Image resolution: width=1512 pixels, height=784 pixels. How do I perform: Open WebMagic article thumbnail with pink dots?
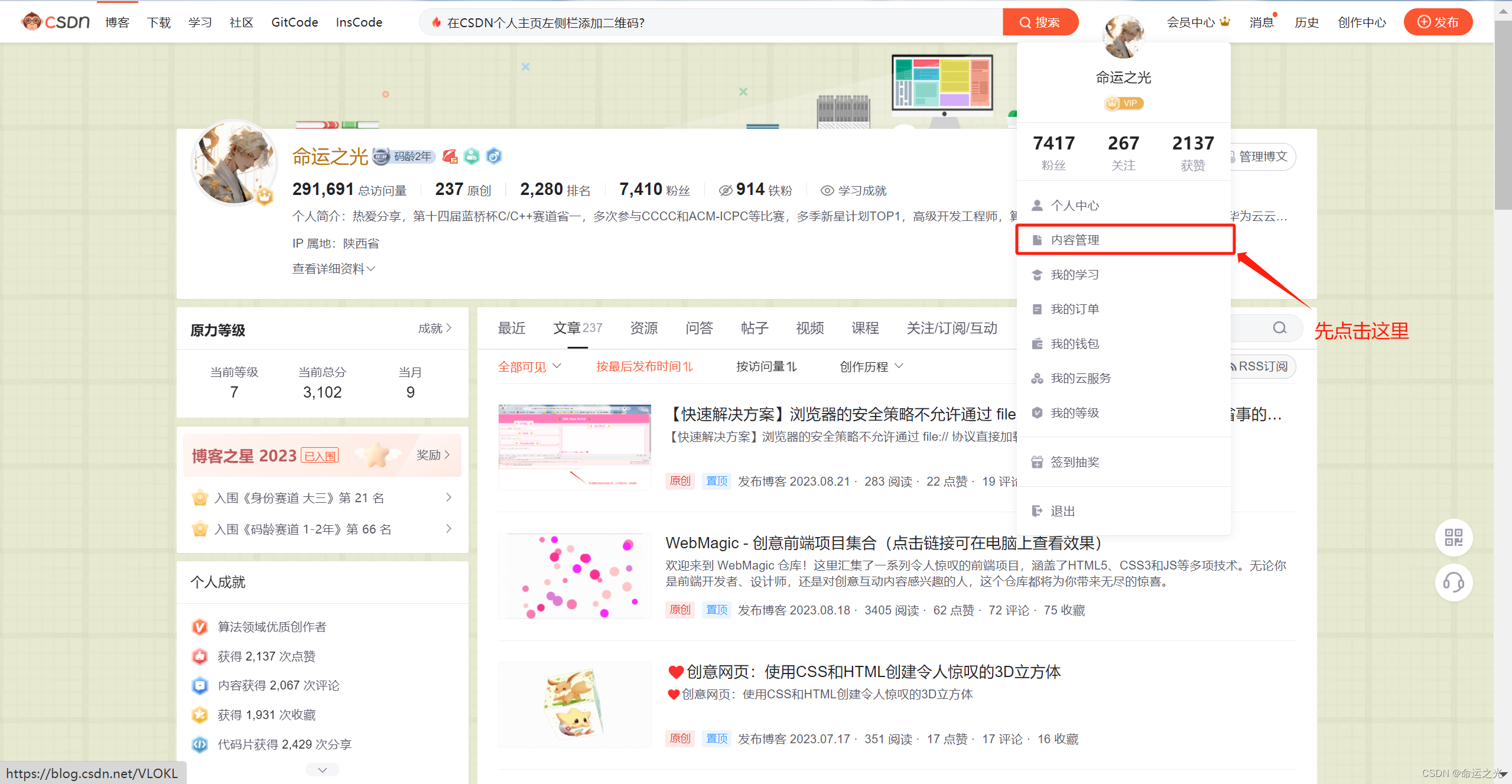(x=574, y=576)
